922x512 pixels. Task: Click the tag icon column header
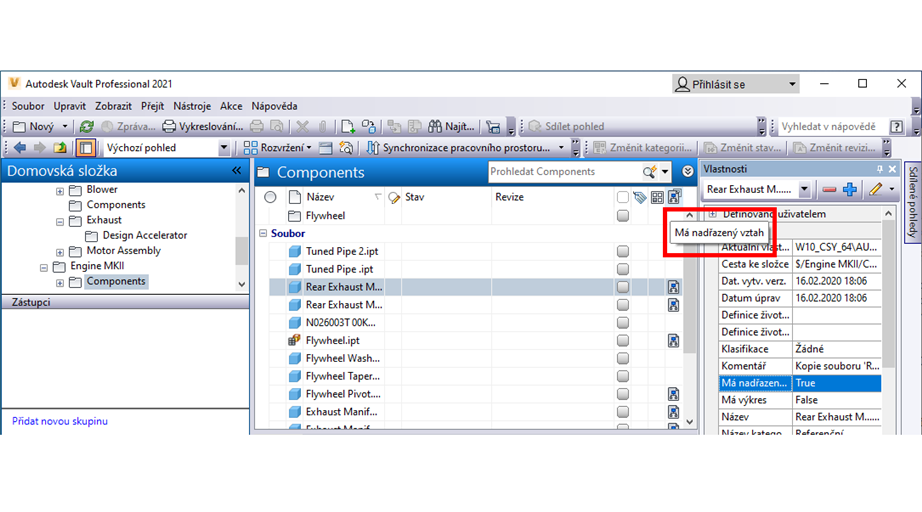(x=640, y=198)
